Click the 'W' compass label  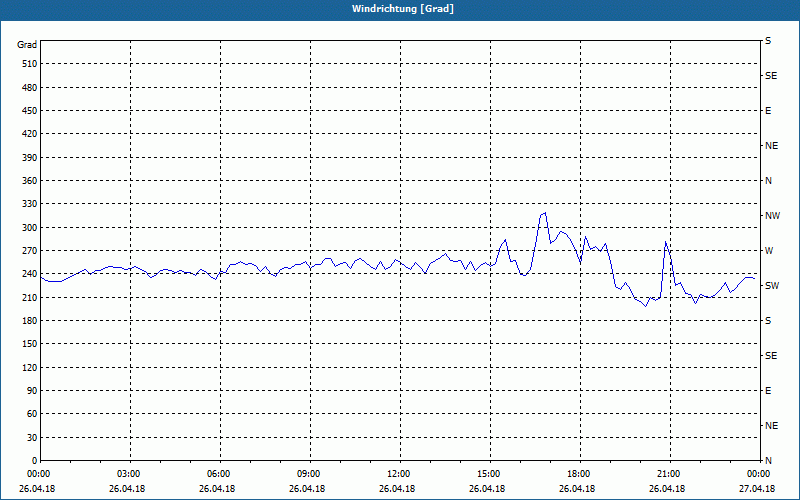(769, 251)
